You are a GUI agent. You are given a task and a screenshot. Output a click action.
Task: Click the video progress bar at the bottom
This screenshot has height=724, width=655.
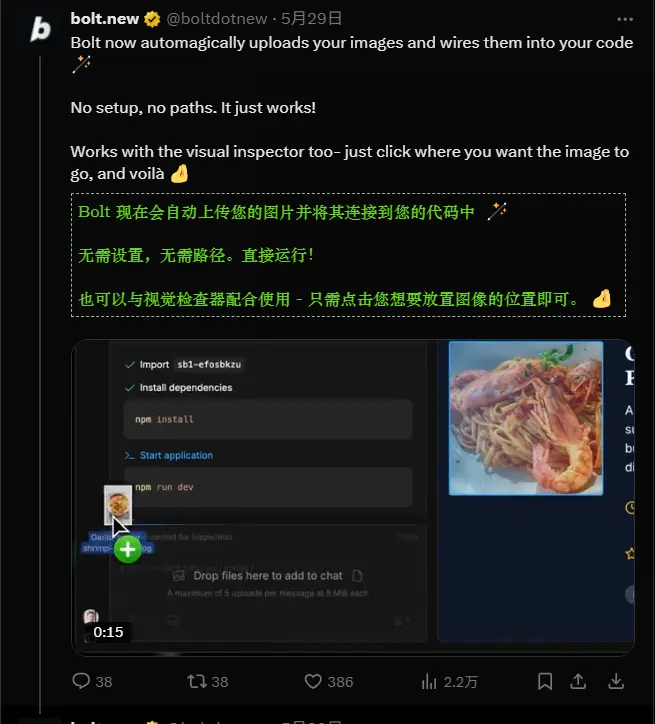tap(353, 653)
